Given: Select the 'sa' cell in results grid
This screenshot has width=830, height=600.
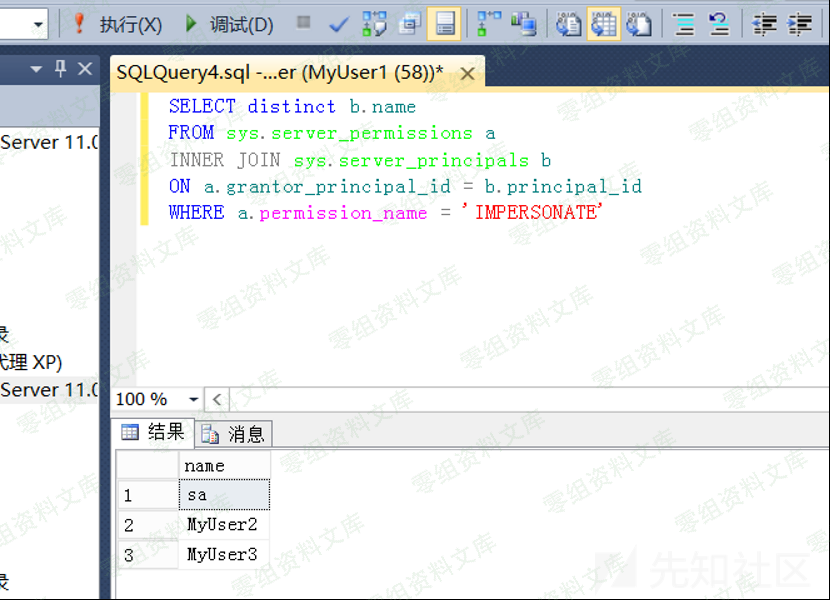Looking at the screenshot, I should (x=225, y=495).
